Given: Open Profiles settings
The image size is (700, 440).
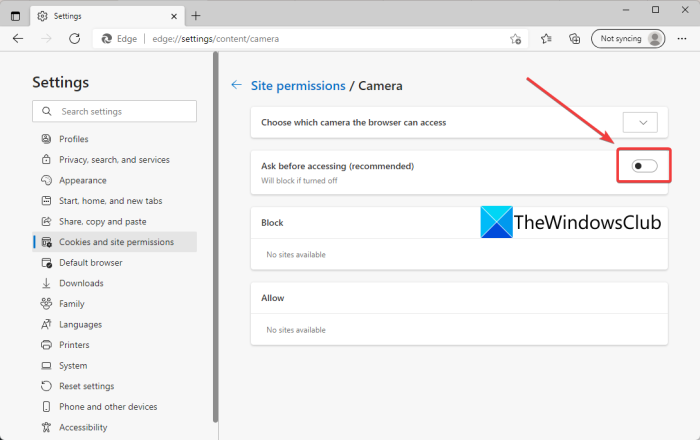Looking at the screenshot, I should click(74, 139).
